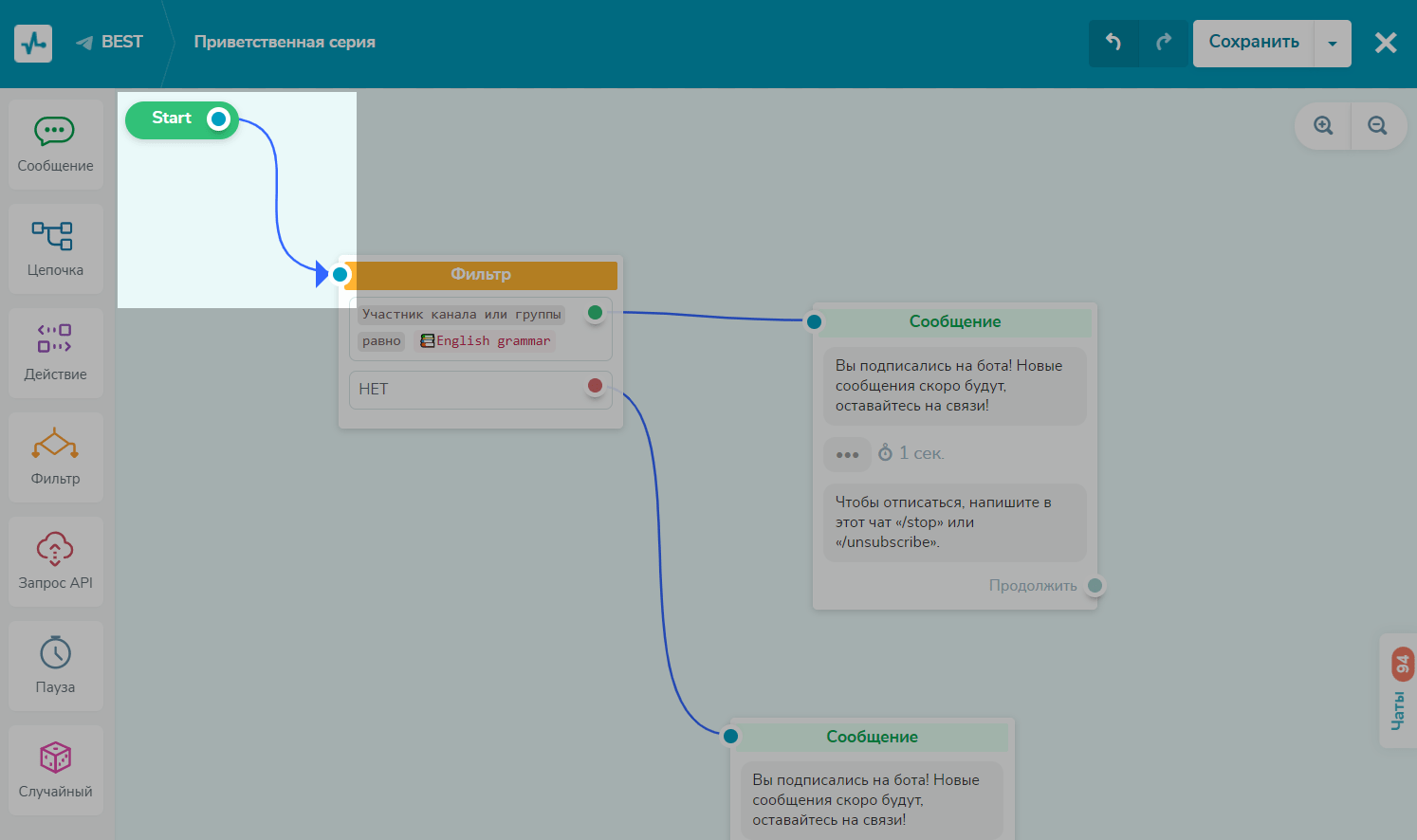Viewport: 1417px width, 840px height.
Task: Choose the Фильтр tool in sidebar
Action: pos(55,457)
